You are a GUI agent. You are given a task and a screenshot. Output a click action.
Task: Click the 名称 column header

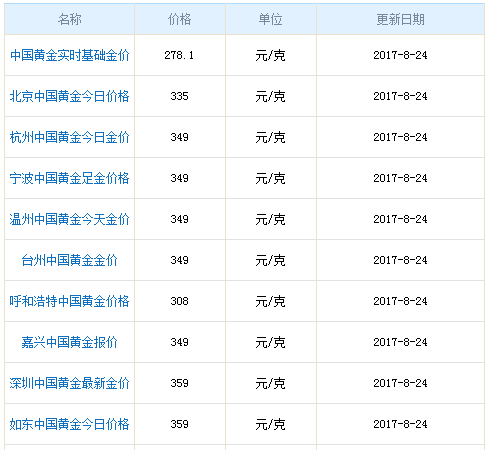coord(70,19)
